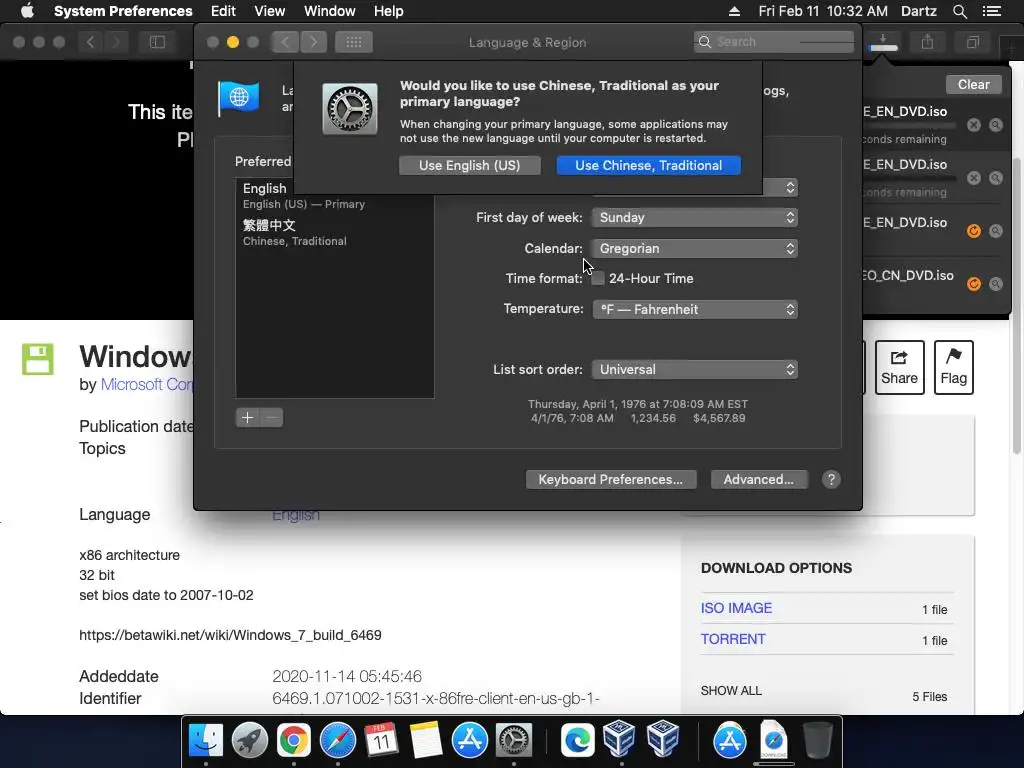This screenshot has height=768, width=1024.
Task: Resume the EO_CN_DVD.iso download
Action: [x=974, y=283]
